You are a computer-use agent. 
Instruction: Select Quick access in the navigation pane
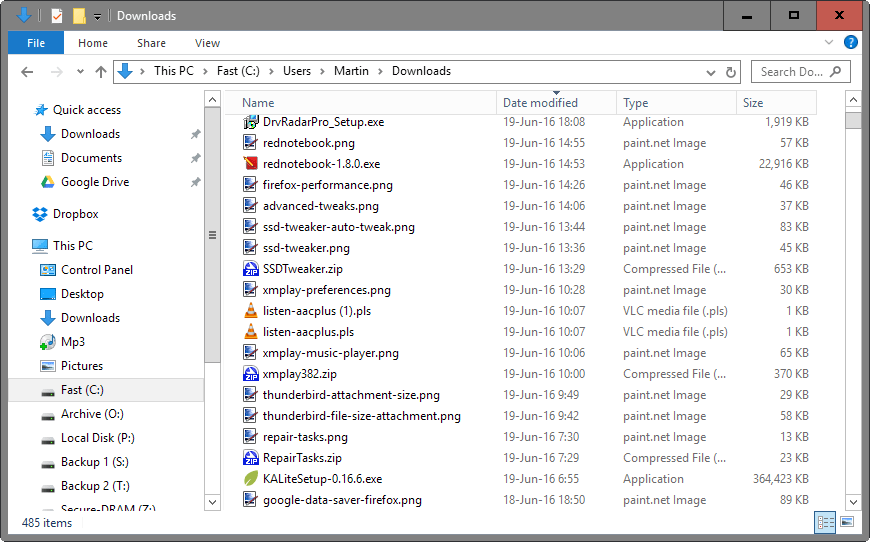[87, 110]
